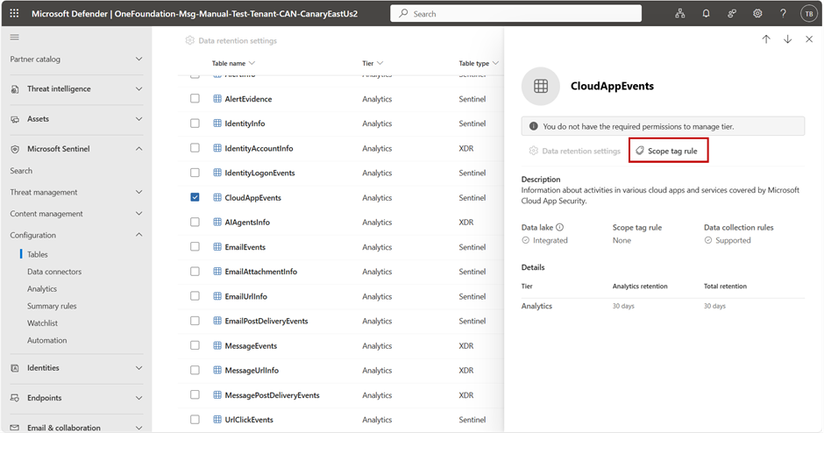Check the IdentityAccountInfo row checkbox
This screenshot has height=453, width=824.
click(x=195, y=148)
